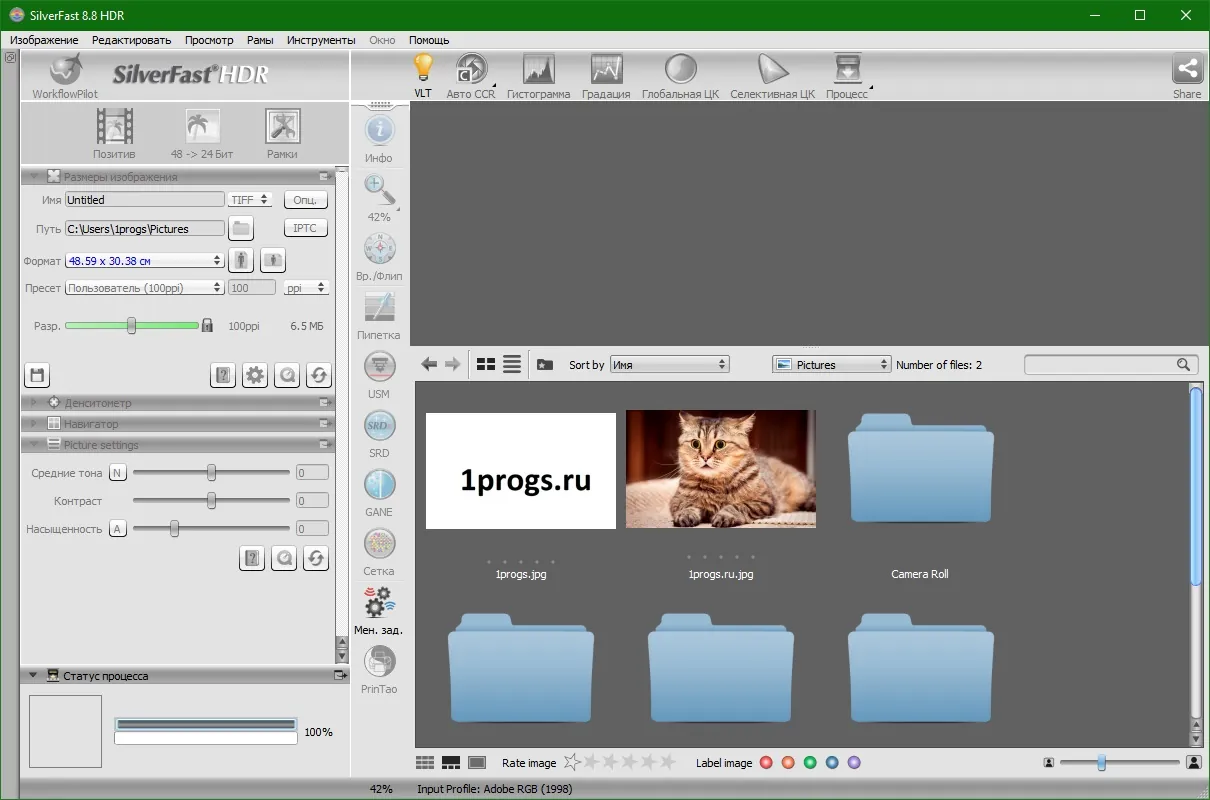
Task: Toggle the A button for Насыщенность
Action: pos(118,529)
